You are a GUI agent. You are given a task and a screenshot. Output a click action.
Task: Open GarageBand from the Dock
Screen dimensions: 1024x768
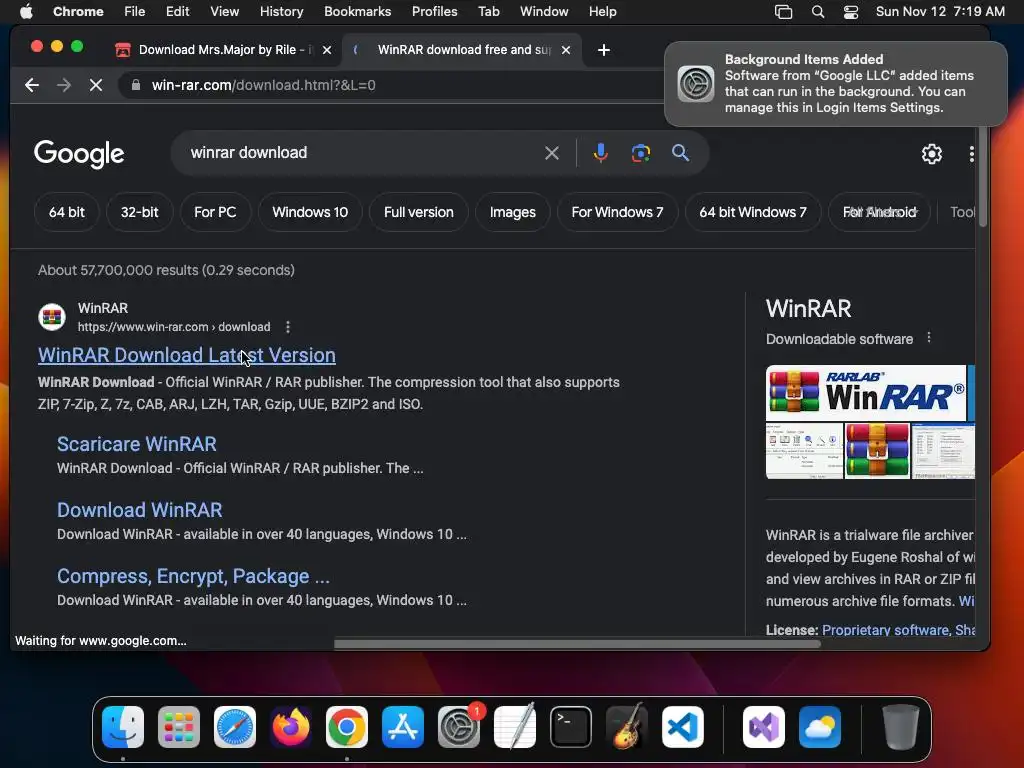[x=627, y=726]
